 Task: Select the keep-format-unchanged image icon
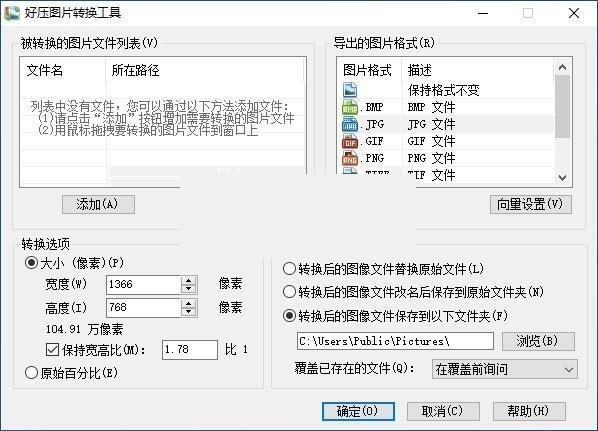point(350,90)
